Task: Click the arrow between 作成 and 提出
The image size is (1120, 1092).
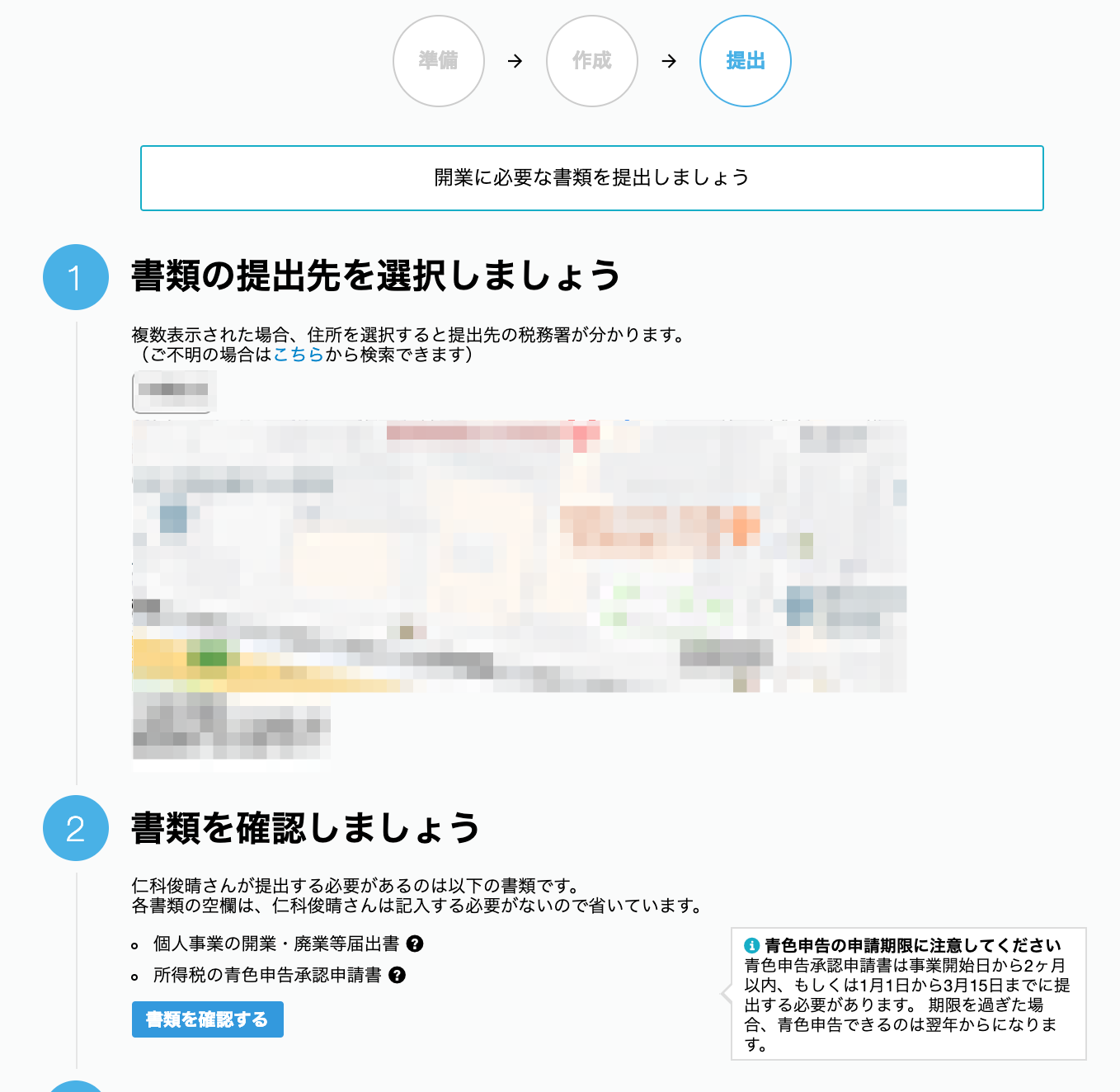Action: pyautogui.click(x=669, y=61)
